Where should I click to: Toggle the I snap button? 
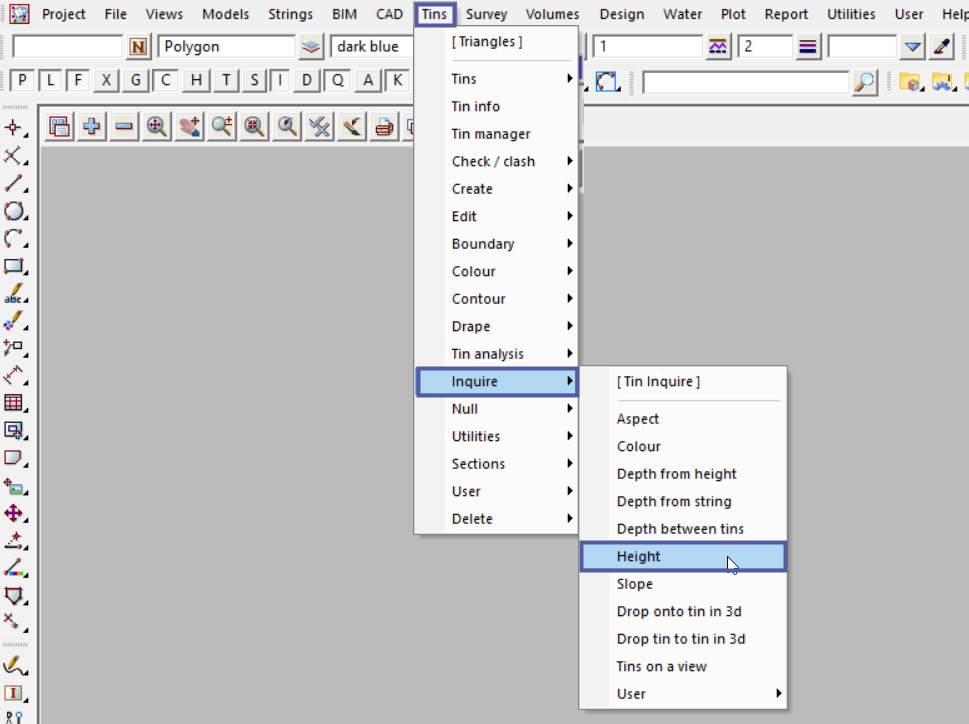point(281,81)
